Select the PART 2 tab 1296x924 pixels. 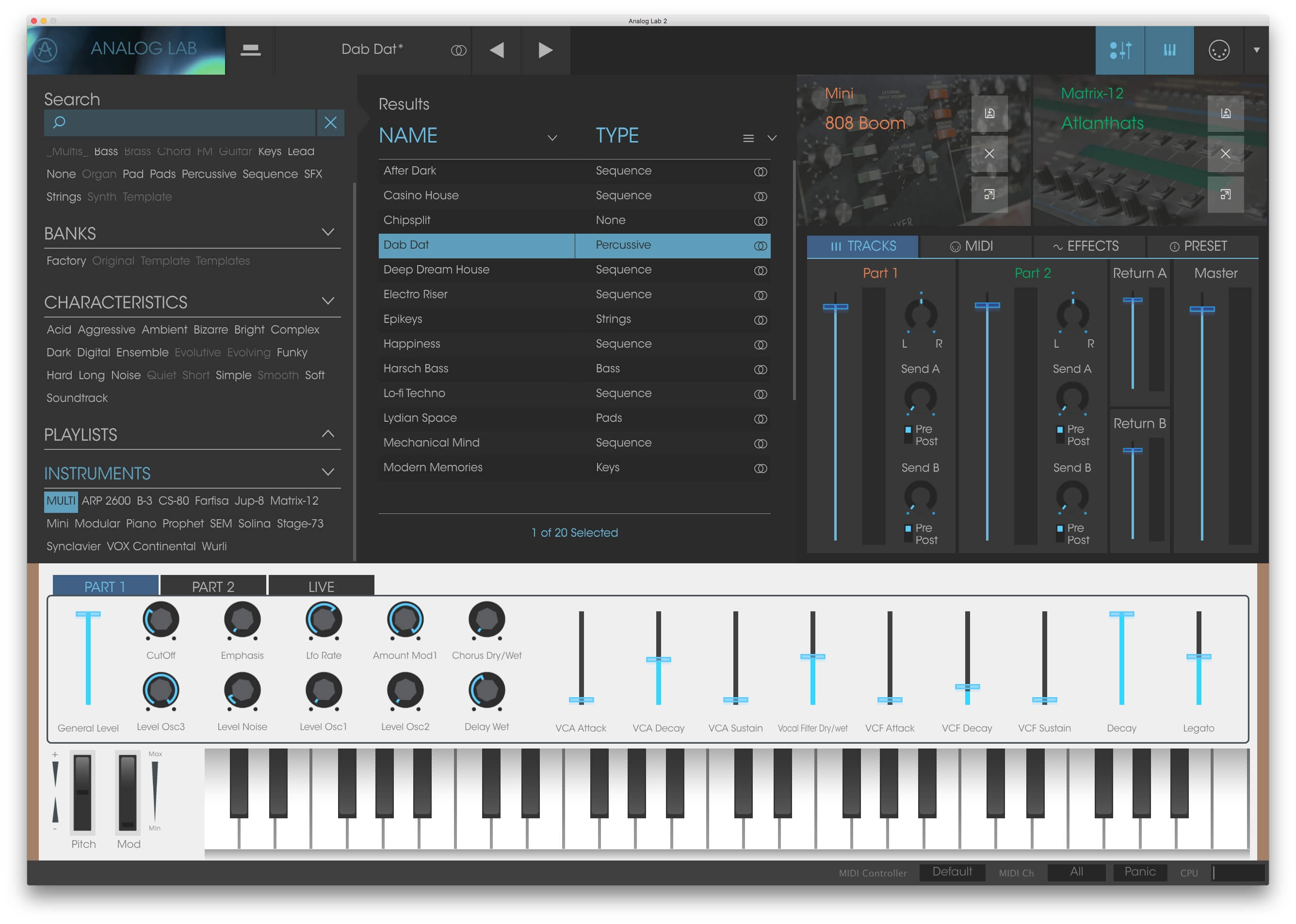(213, 585)
